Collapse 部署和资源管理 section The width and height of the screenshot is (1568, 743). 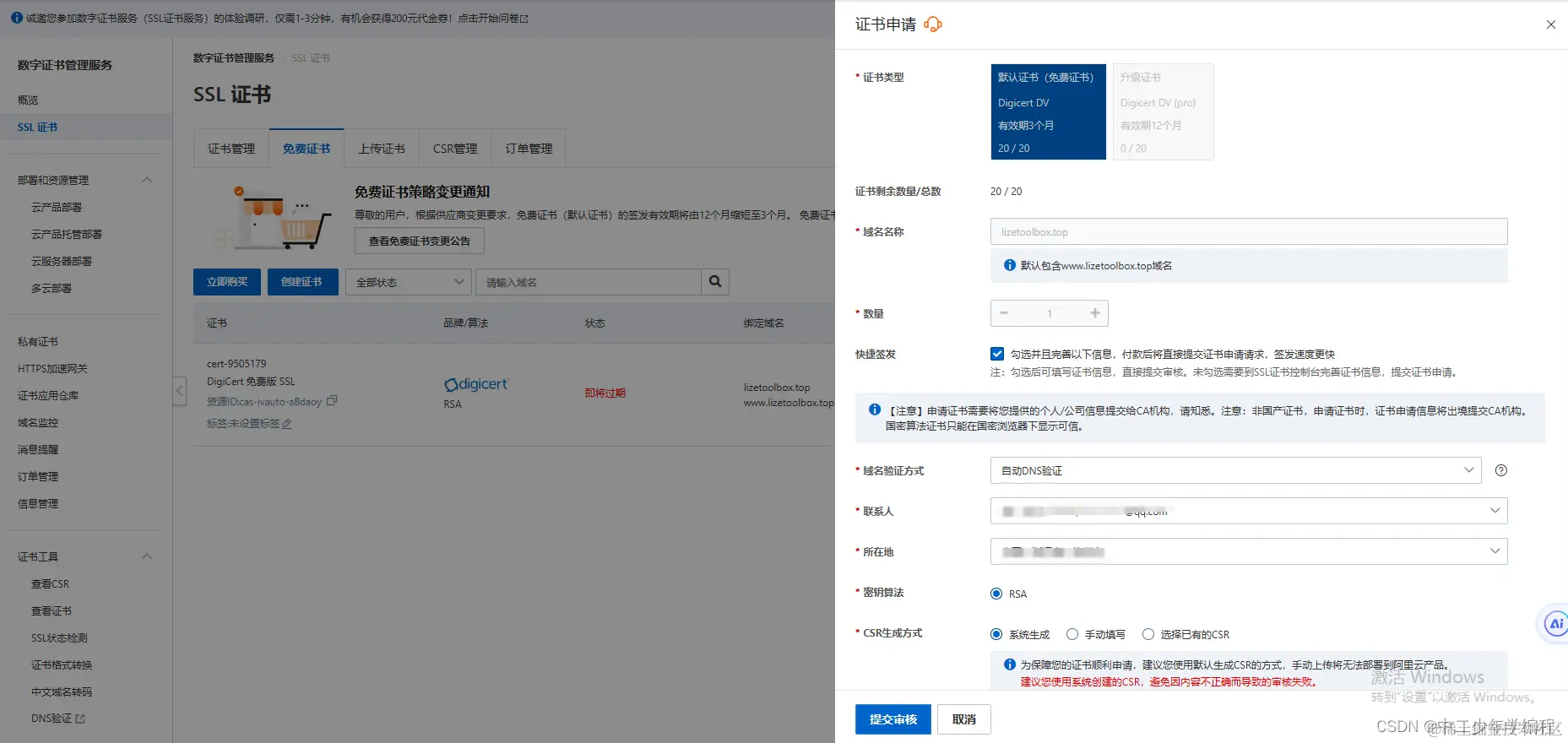[x=147, y=180]
